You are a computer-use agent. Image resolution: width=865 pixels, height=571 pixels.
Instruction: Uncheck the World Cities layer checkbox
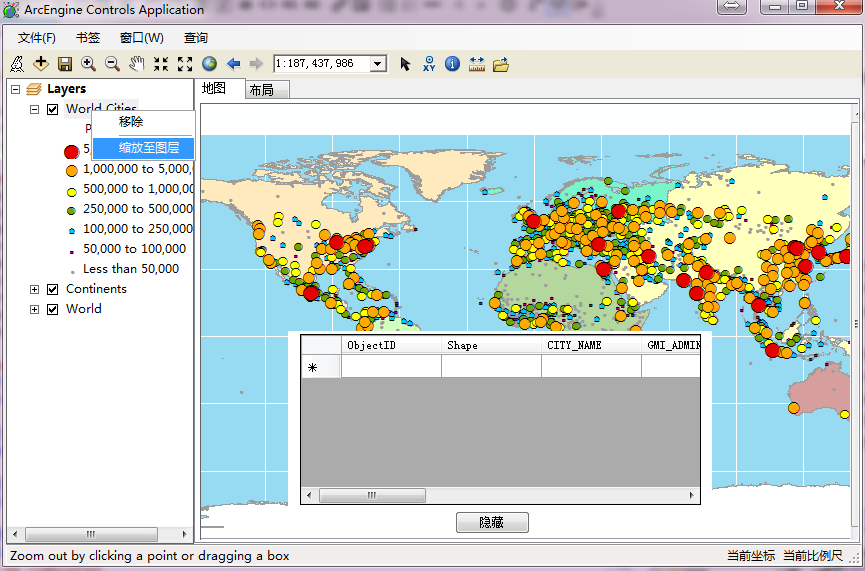(52, 109)
